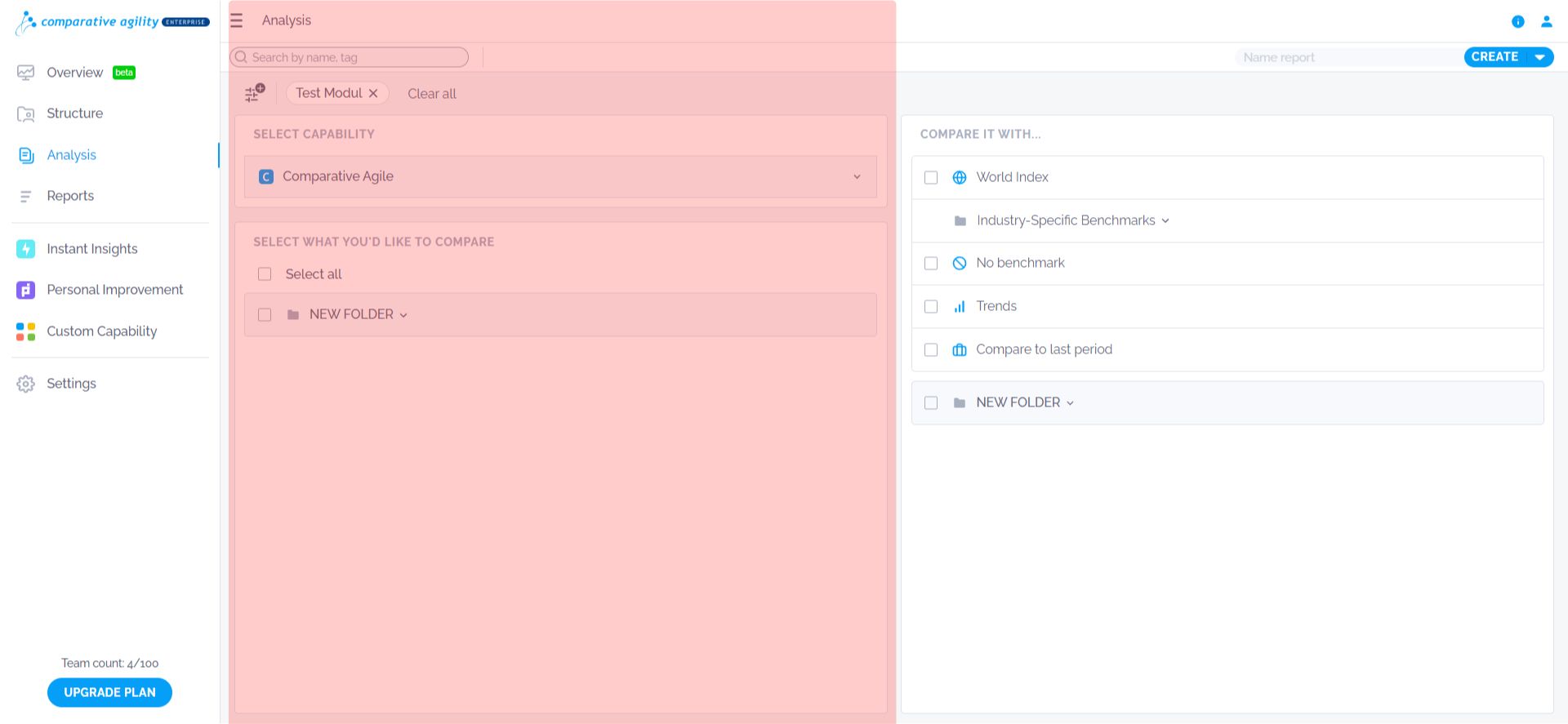Remove the Test Modul filter tag
The width and height of the screenshot is (1568, 724).
click(373, 93)
